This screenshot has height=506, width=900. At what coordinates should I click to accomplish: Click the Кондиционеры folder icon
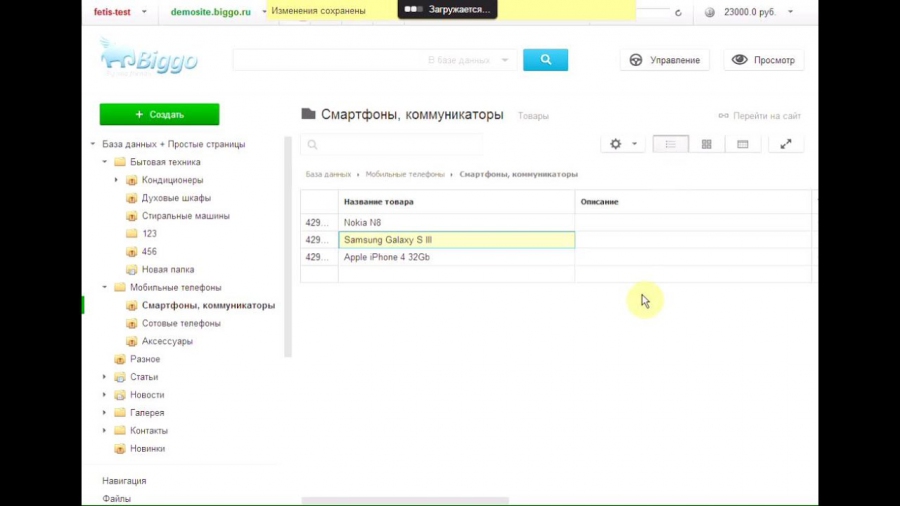click(131, 180)
